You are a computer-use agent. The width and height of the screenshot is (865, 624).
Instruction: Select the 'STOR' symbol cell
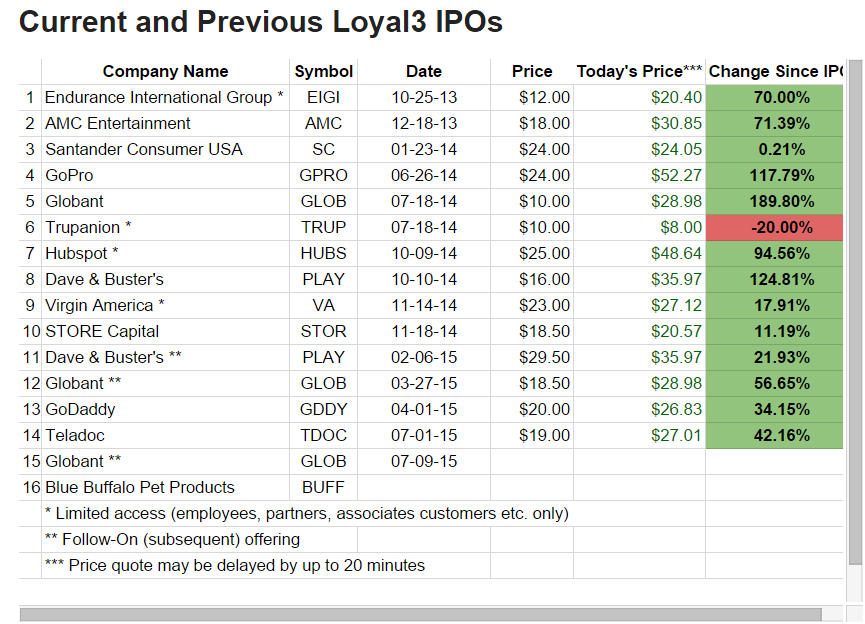click(x=323, y=332)
